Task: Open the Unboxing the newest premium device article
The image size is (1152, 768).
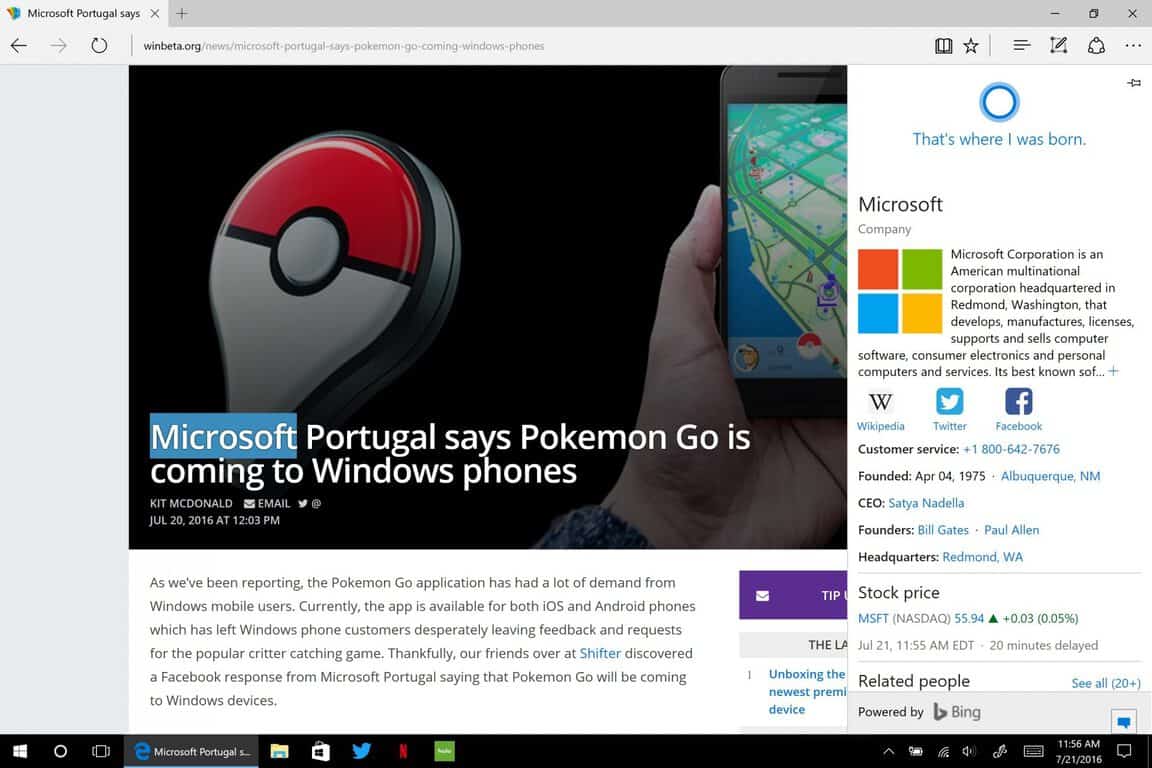Action: click(x=806, y=692)
